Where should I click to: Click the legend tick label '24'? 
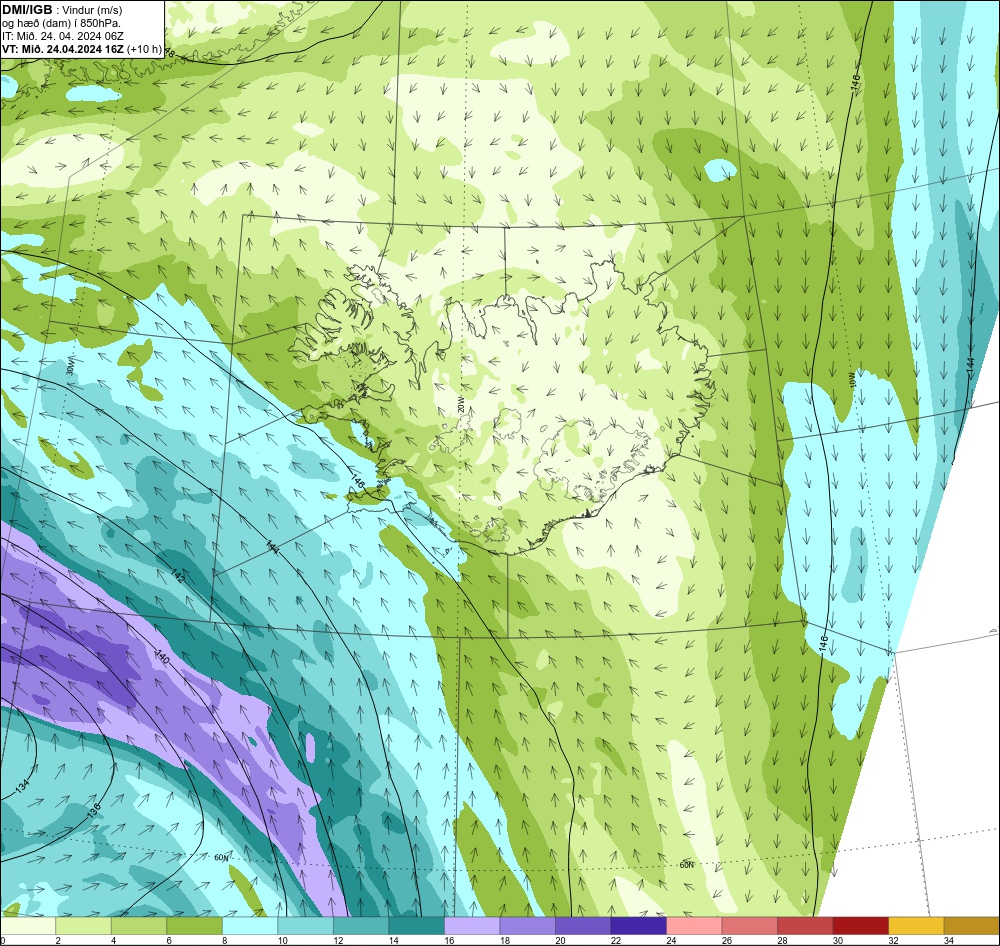671,940
